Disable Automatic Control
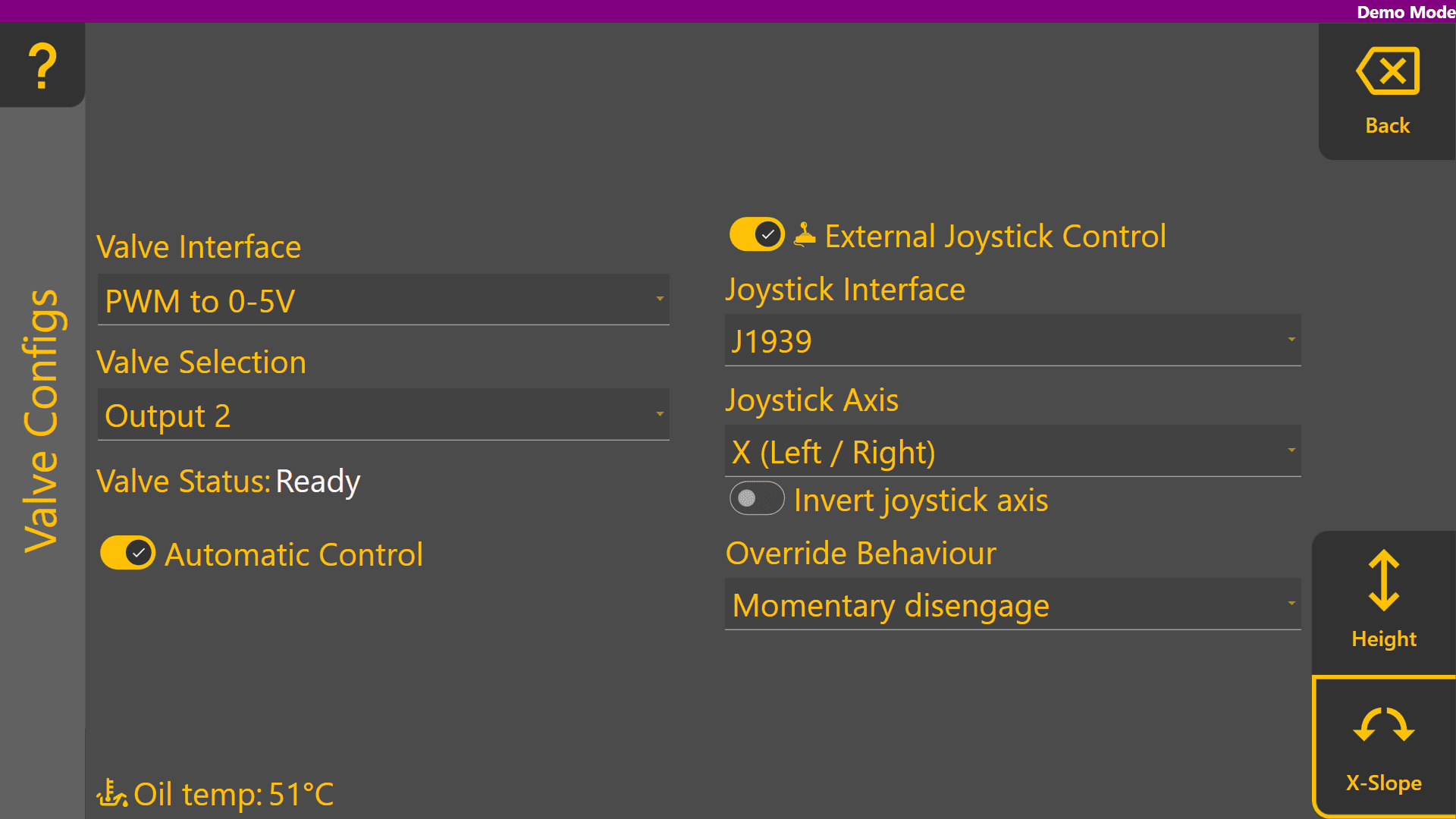 click(x=127, y=553)
